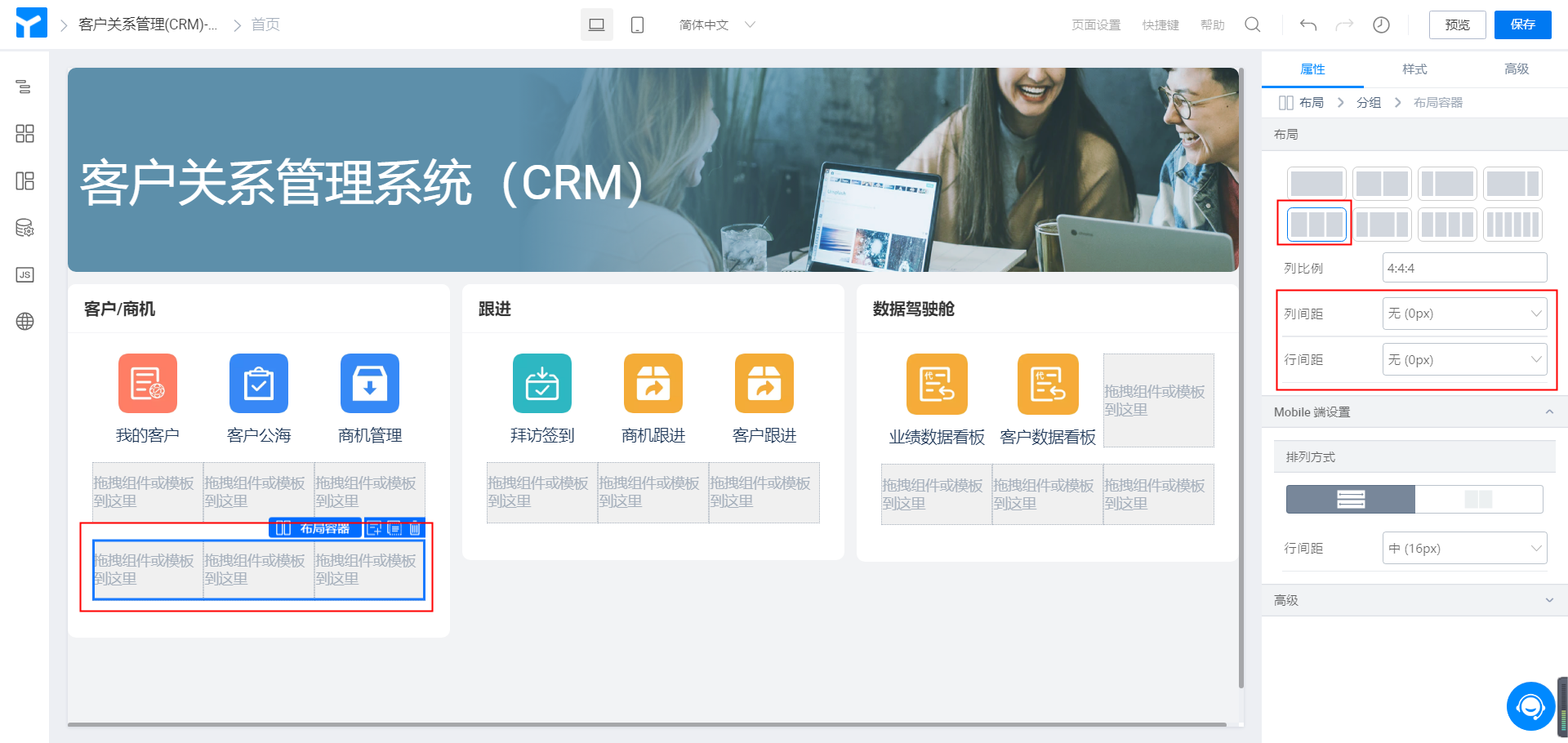Go to 客户关系管理(CRM) breadcrumb
This screenshot has height=743, width=1568.
pyautogui.click(x=148, y=24)
